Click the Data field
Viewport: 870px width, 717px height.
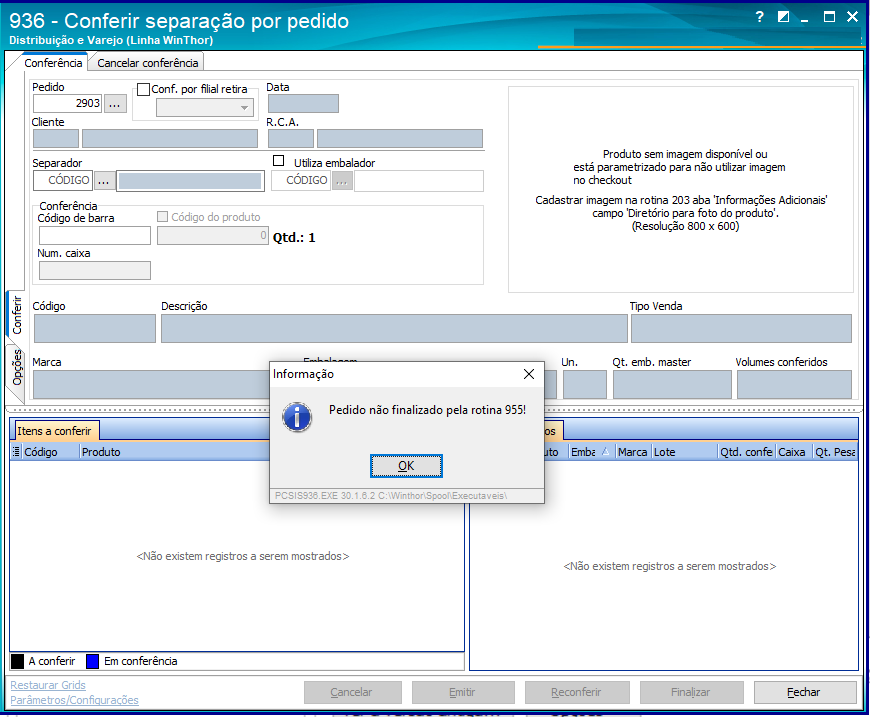303,104
